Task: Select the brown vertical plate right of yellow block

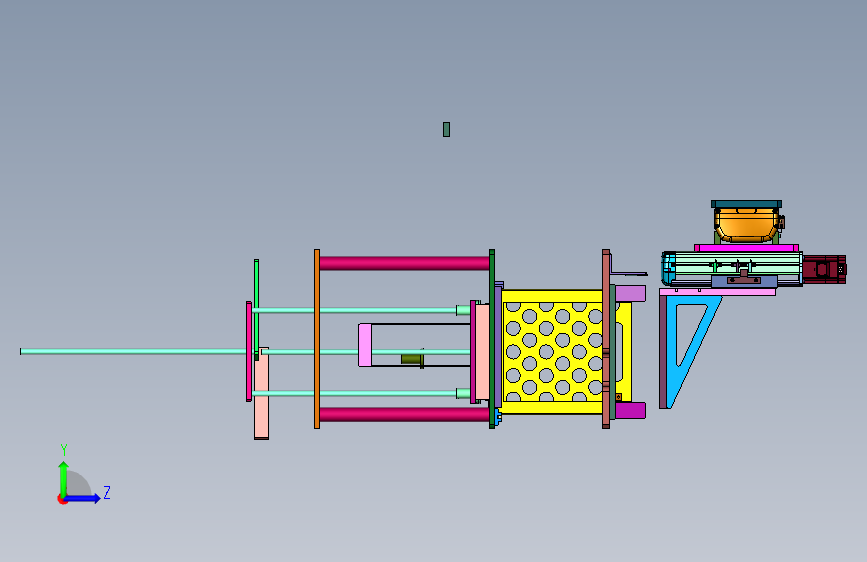Action: point(606,339)
